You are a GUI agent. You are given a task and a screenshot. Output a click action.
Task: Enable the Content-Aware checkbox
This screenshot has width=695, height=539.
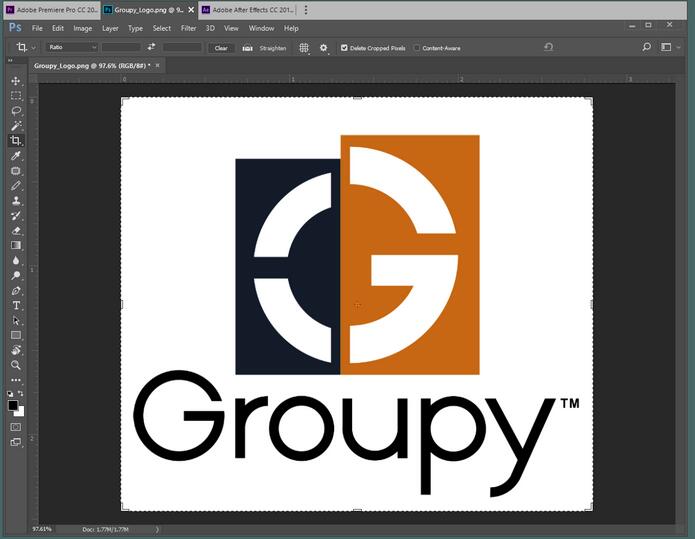click(x=417, y=48)
